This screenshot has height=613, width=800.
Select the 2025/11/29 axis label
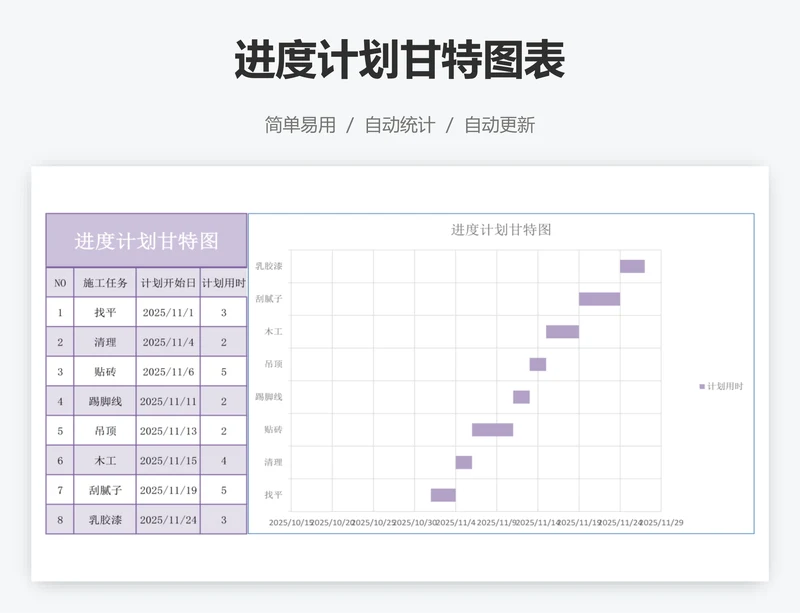point(662,520)
